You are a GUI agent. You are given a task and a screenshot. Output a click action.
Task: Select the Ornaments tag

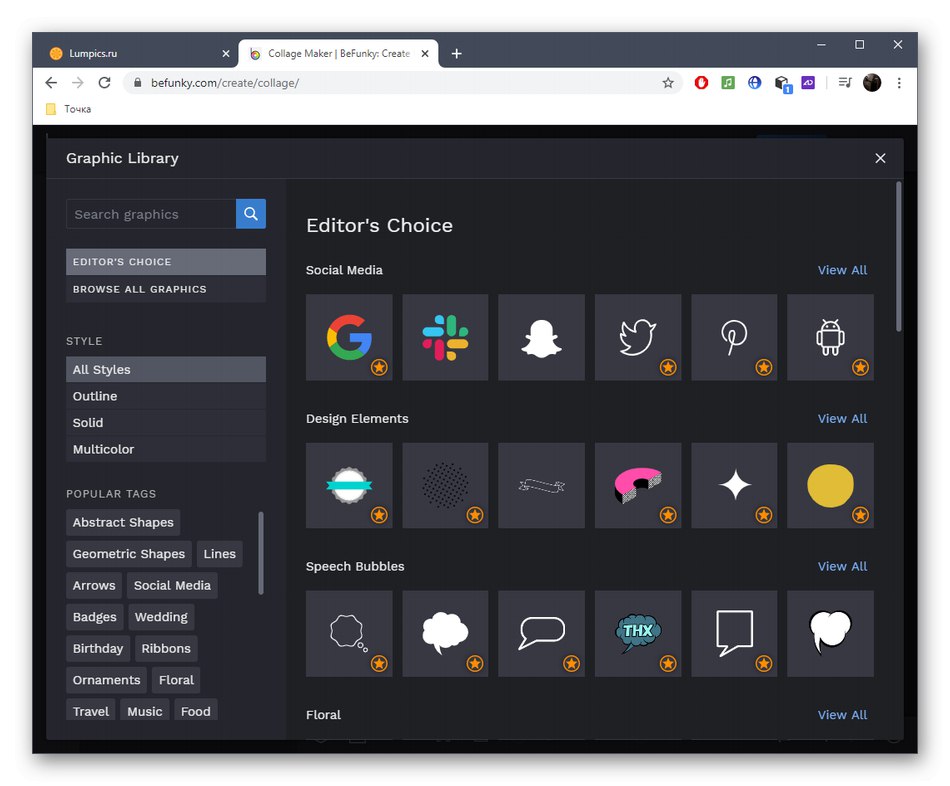[x=106, y=680]
